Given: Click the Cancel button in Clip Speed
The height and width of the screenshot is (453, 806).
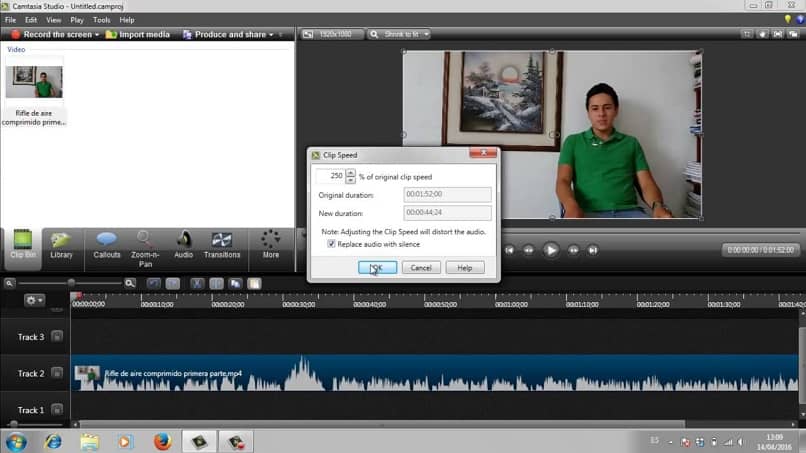Looking at the screenshot, I should (421, 268).
